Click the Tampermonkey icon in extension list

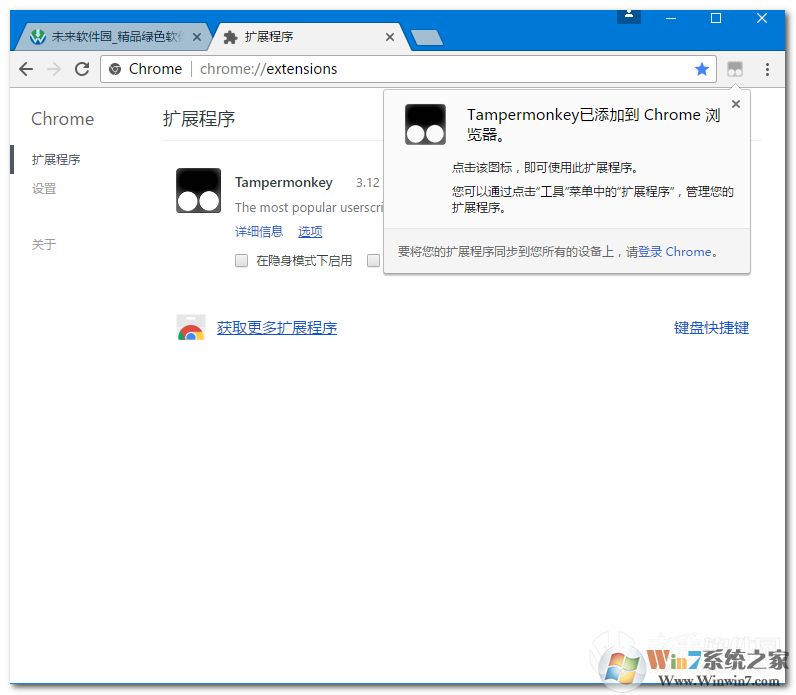pyautogui.click(x=198, y=190)
